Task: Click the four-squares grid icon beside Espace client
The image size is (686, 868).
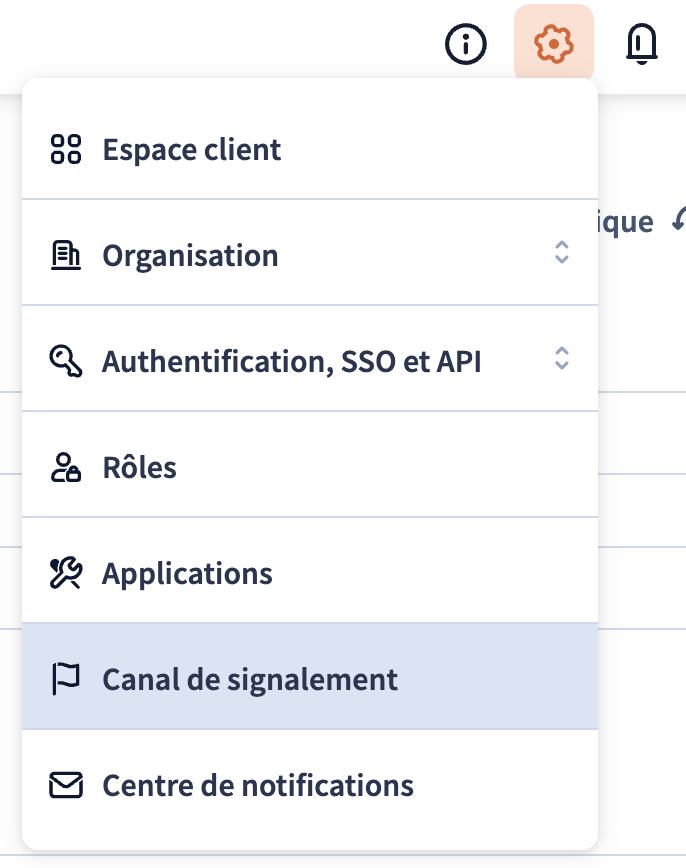Action: click(x=66, y=149)
